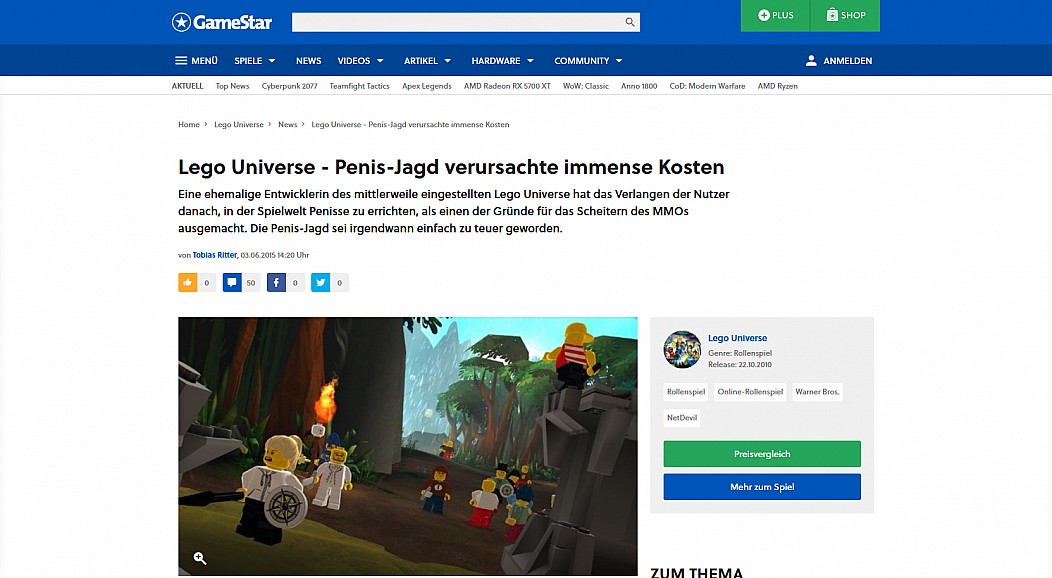The image size is (1052, 578).
Task: Expand the COMMUNITY dropdown
Action: [588, 60]
